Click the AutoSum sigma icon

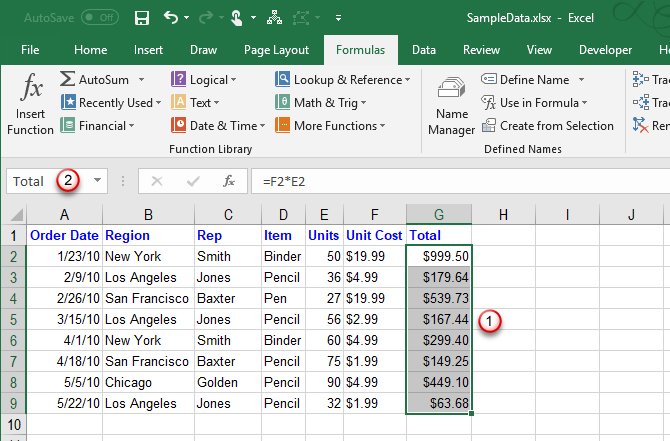(68, 79)
